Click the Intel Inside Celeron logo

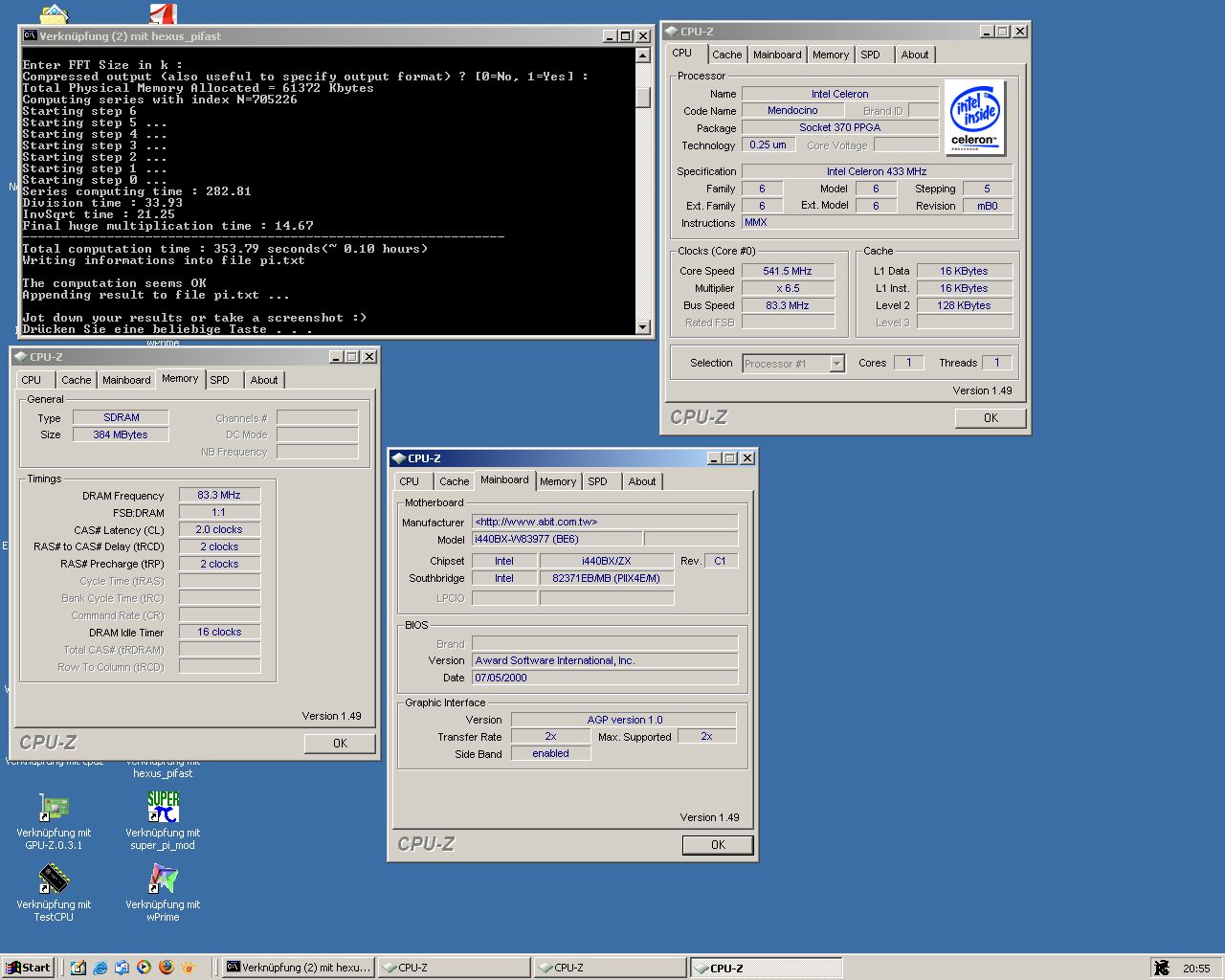pos(974,118)
